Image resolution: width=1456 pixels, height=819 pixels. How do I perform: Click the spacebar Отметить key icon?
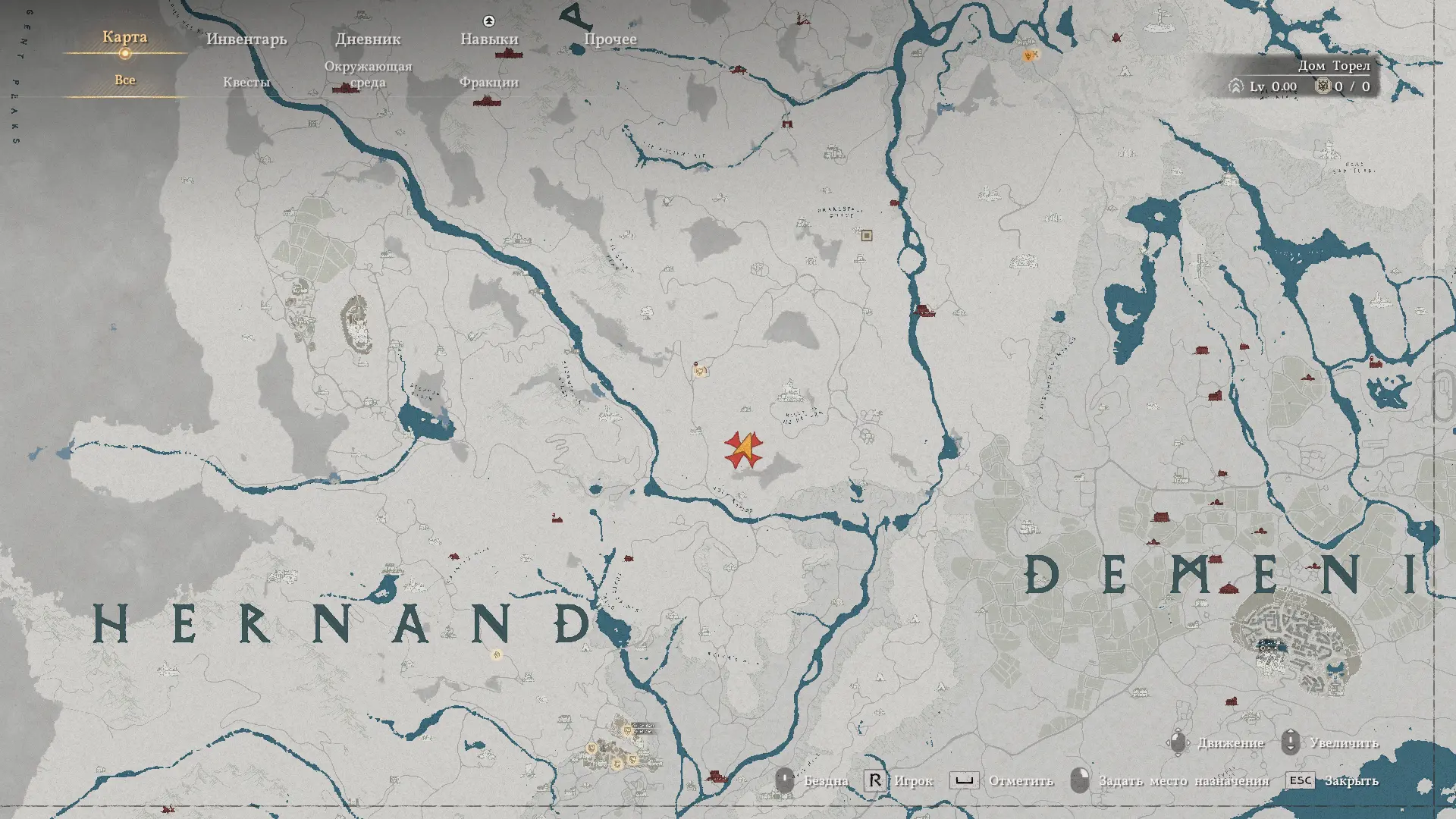(x=964, y=780)
